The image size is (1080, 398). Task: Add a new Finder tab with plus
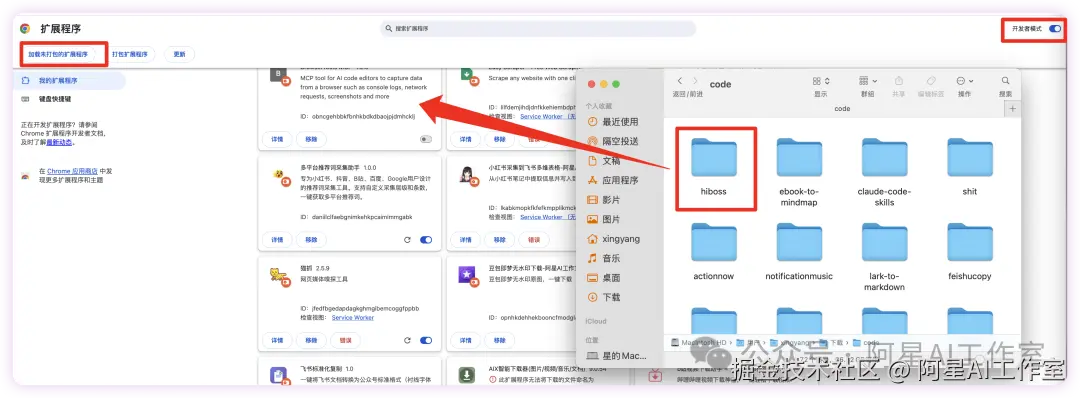[1012, 109]
